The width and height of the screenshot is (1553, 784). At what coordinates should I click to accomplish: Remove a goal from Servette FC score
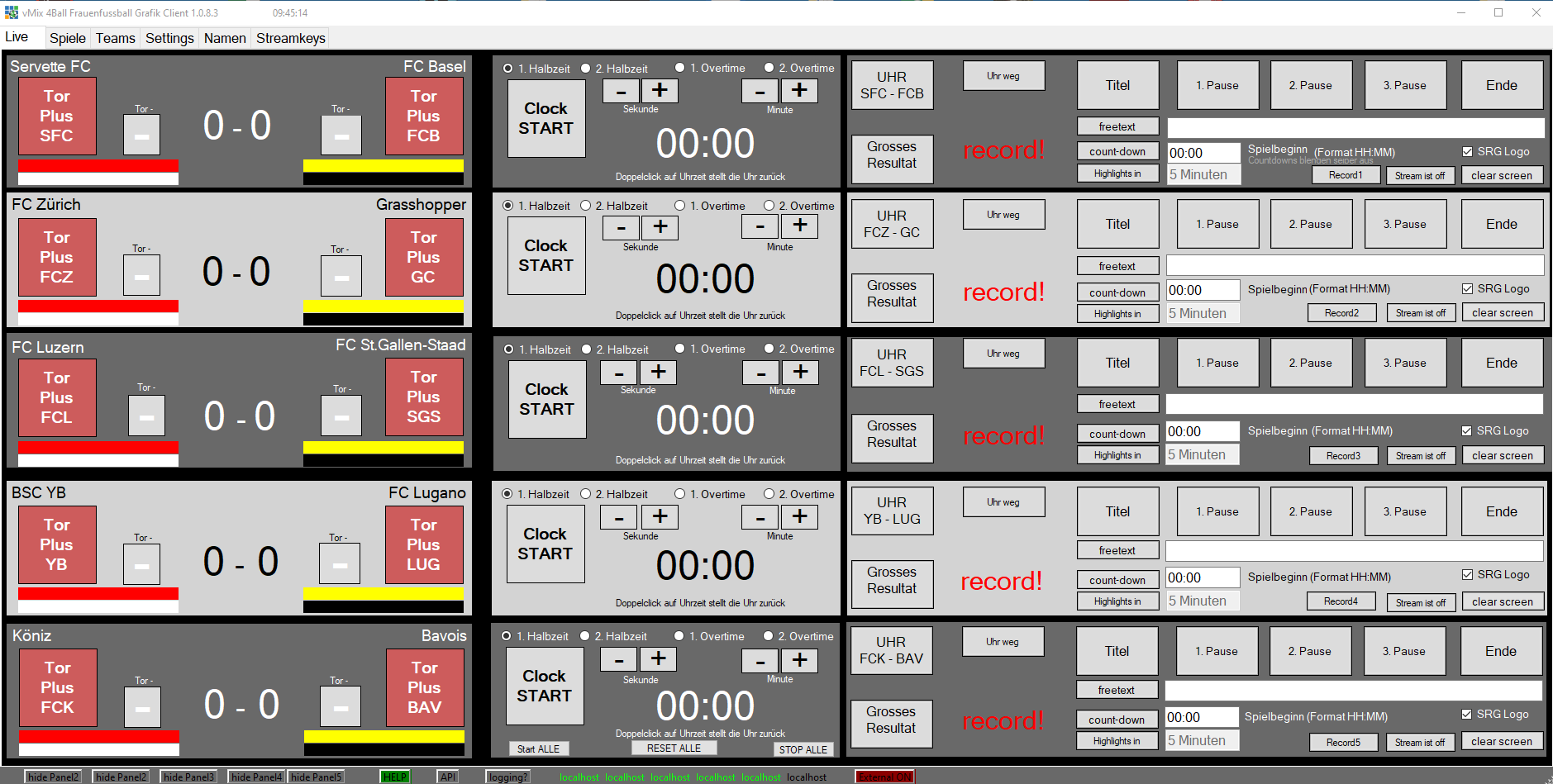point(141,135)
